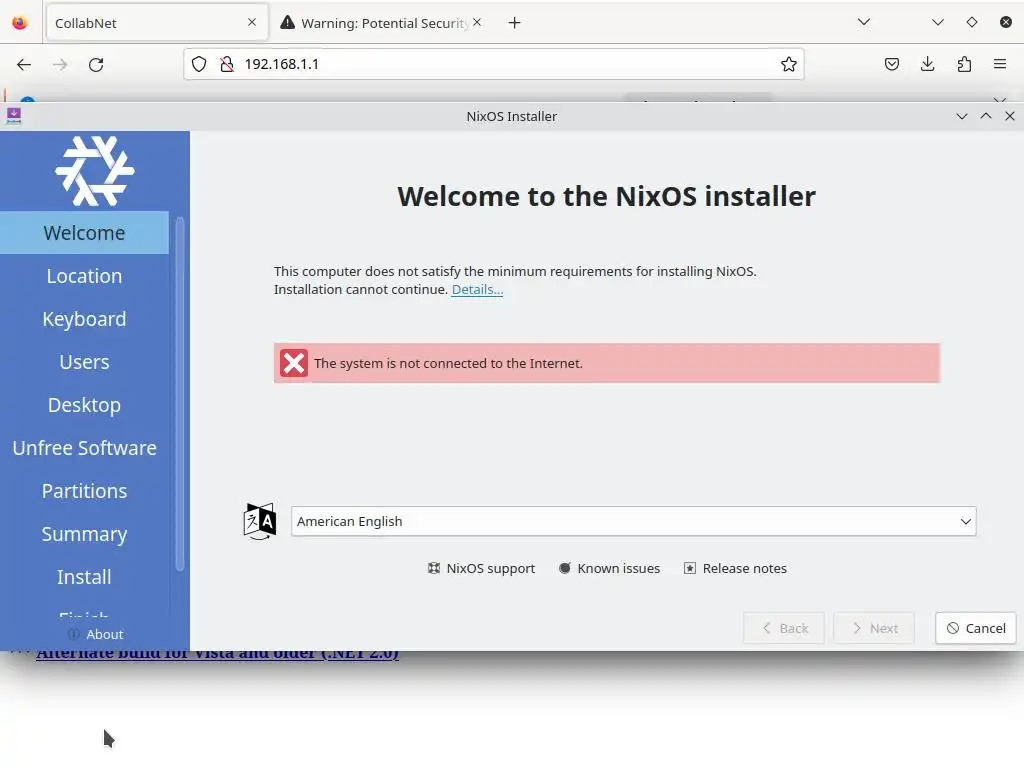The image size is (1024, 768).
Task: Open Known issues link
Action: tap(609, 568)
